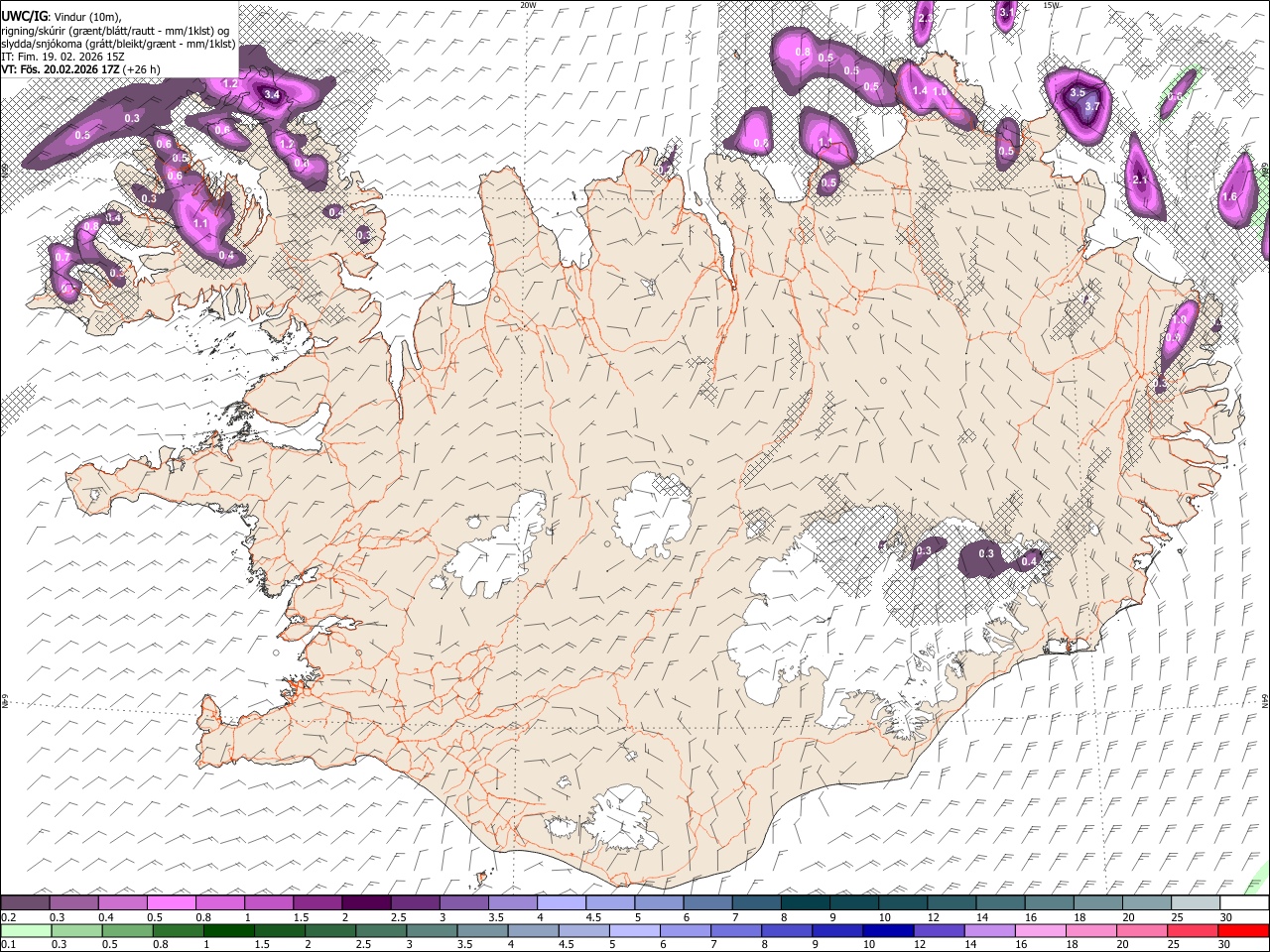Click the '(+26 h)' forecast offset text
Viewport: 1270px width, 952px height.
click(141, 69)
